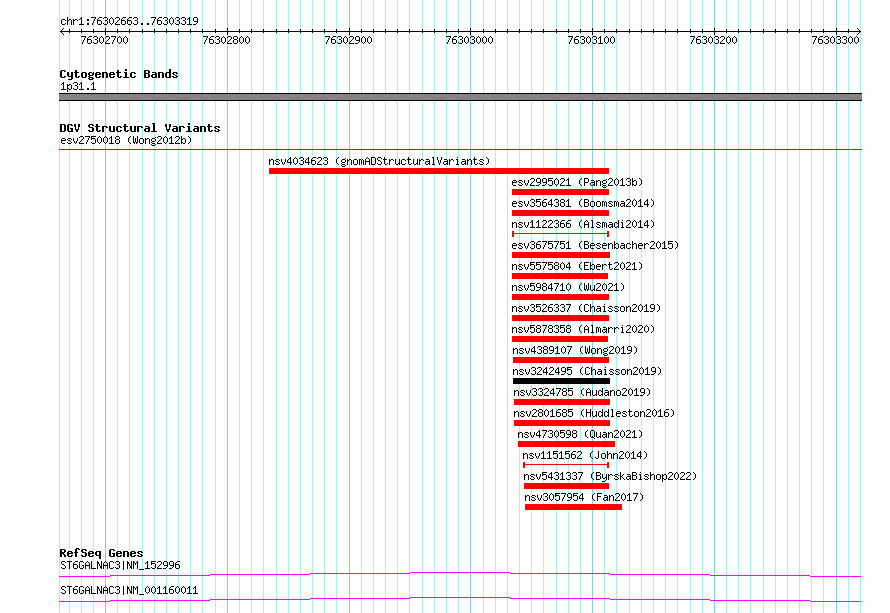
Task: Select the long red nsv4034623 variant bar
Action: point(439,171)
